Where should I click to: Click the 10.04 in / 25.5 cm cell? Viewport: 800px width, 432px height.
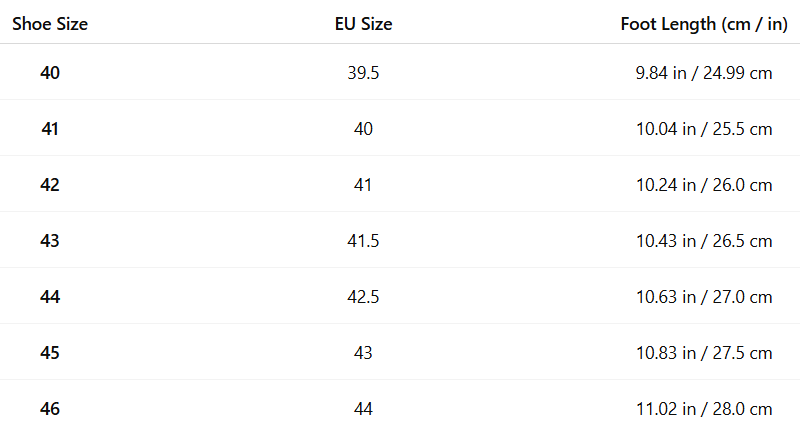(x=704, y=129)
